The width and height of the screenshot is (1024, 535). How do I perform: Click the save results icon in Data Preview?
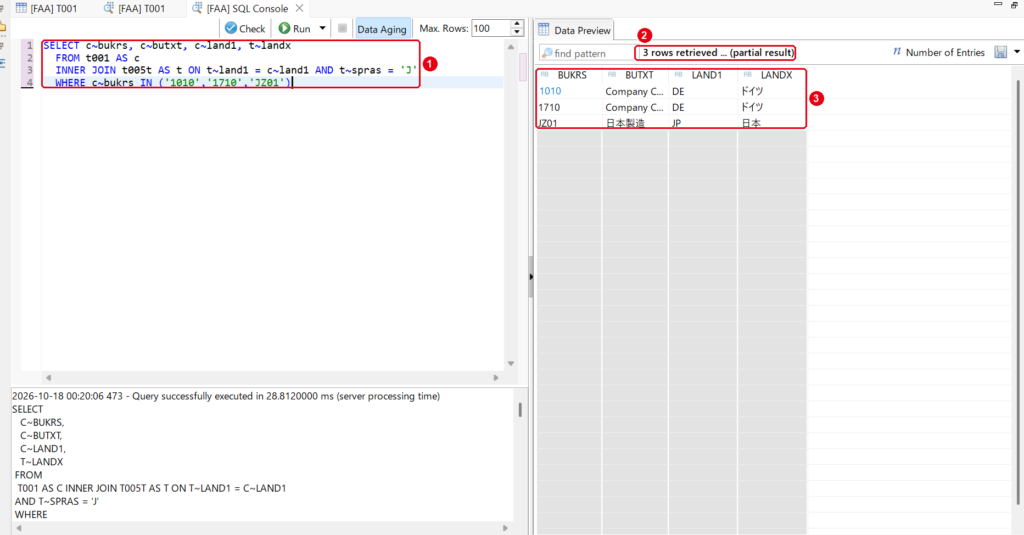1000,52
